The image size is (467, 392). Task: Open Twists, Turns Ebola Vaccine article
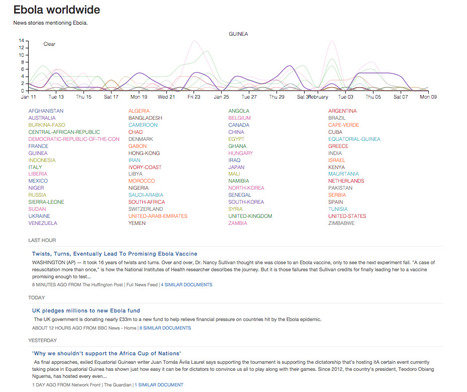coord(114,254)
